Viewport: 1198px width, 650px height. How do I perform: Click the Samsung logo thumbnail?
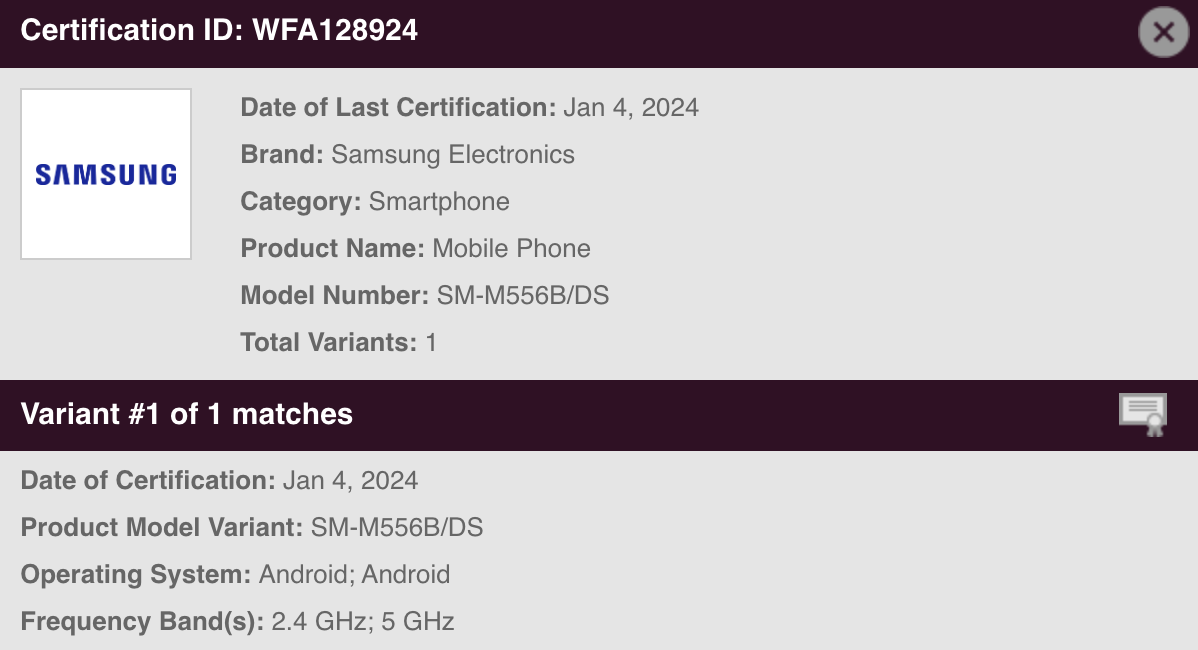coord(106,174)
